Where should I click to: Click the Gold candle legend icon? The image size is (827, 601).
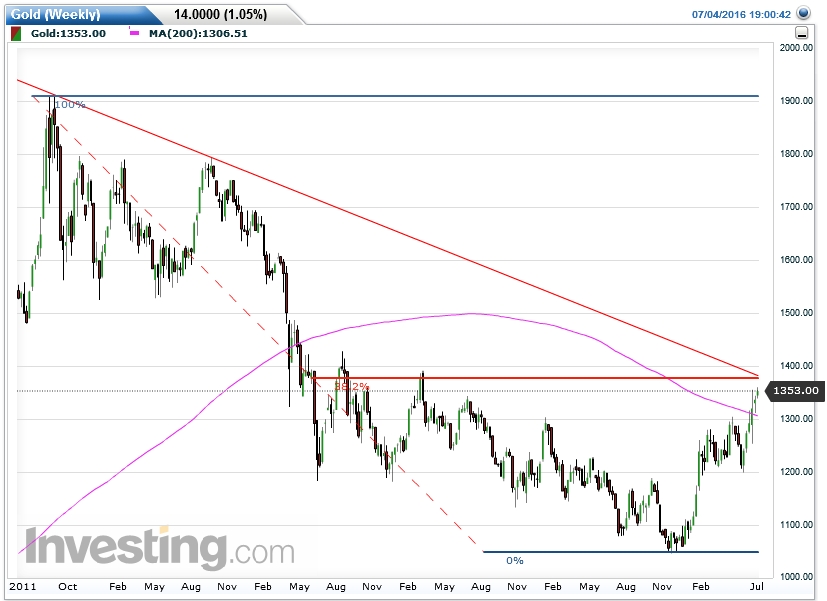(16, 34)
